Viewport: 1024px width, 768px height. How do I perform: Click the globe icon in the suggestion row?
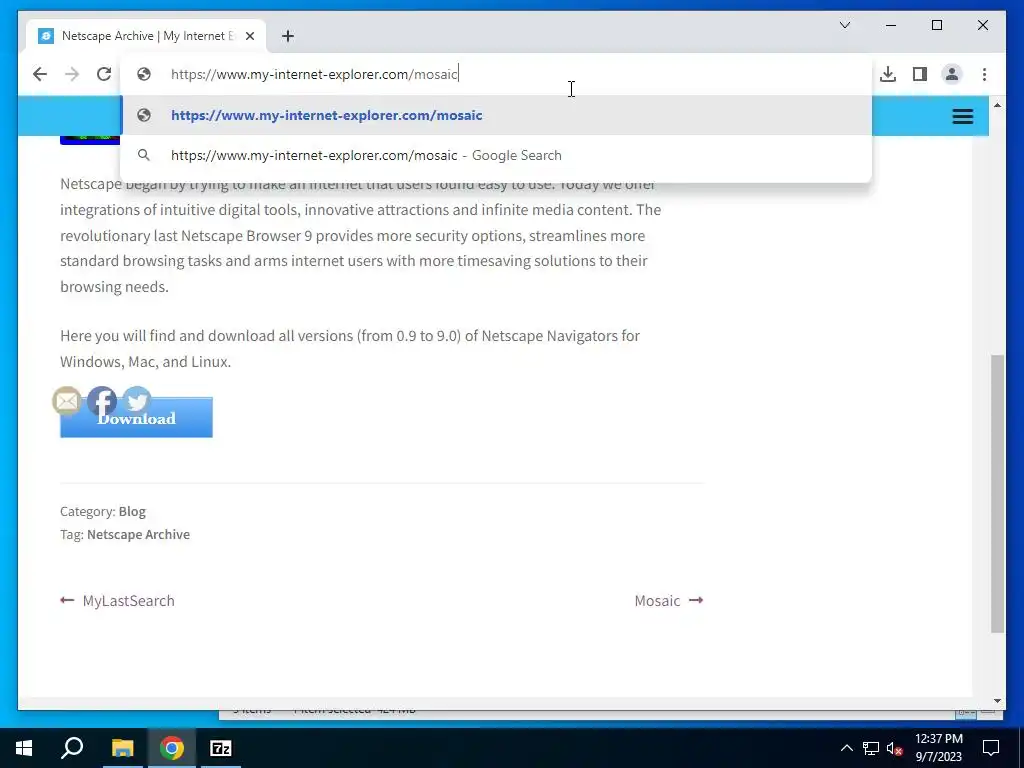[144, 116]
